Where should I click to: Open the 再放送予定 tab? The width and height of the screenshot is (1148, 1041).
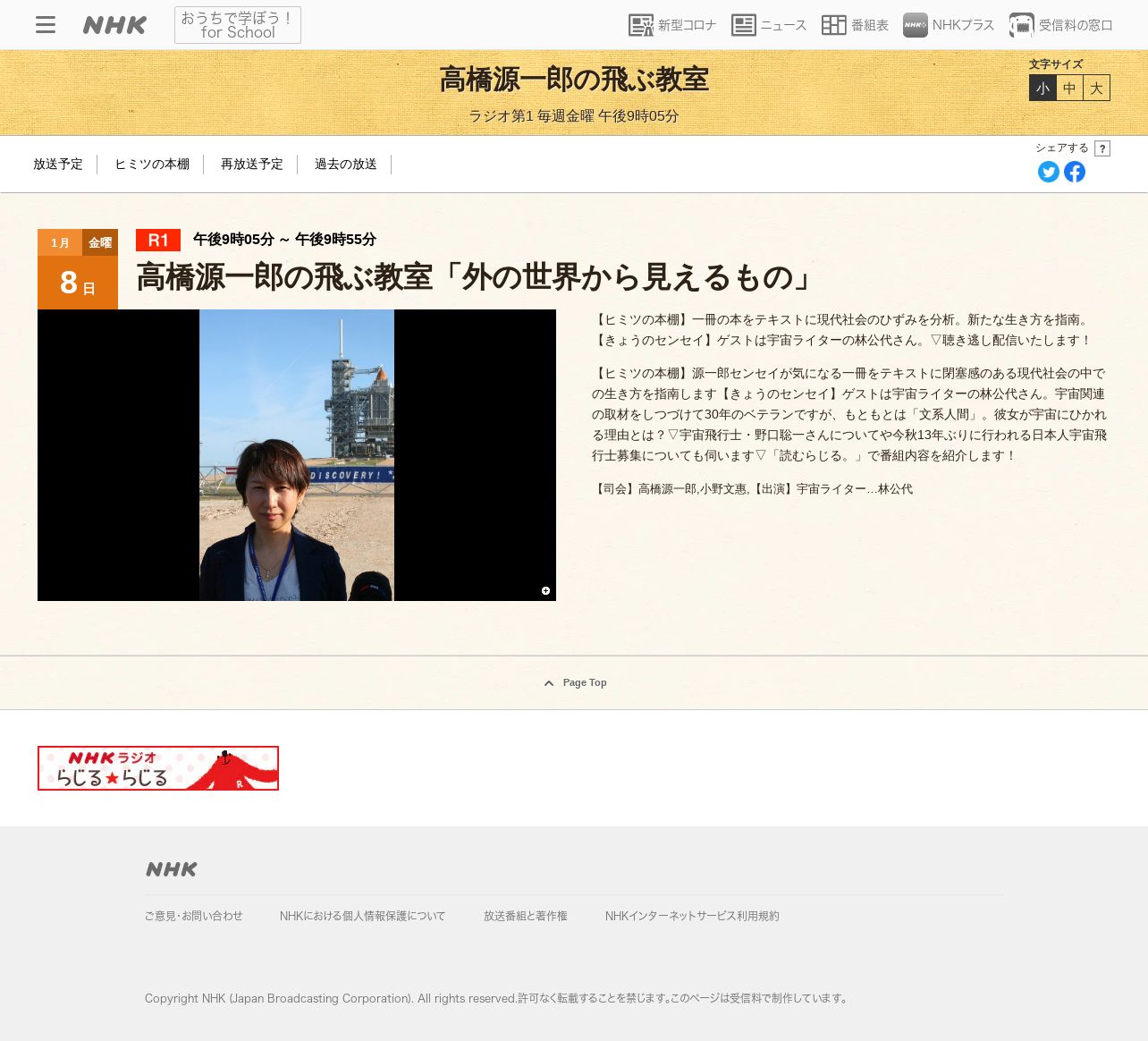252,165
